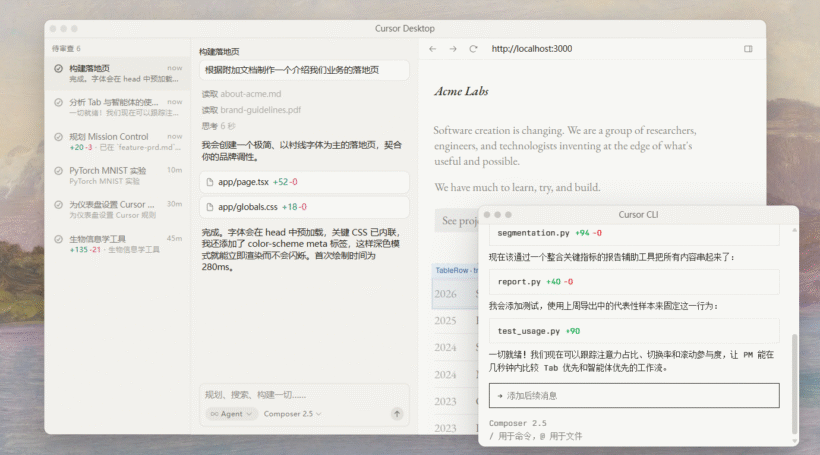Send message with the up arrow button
The image size is (820, 455).
point(397,414)
